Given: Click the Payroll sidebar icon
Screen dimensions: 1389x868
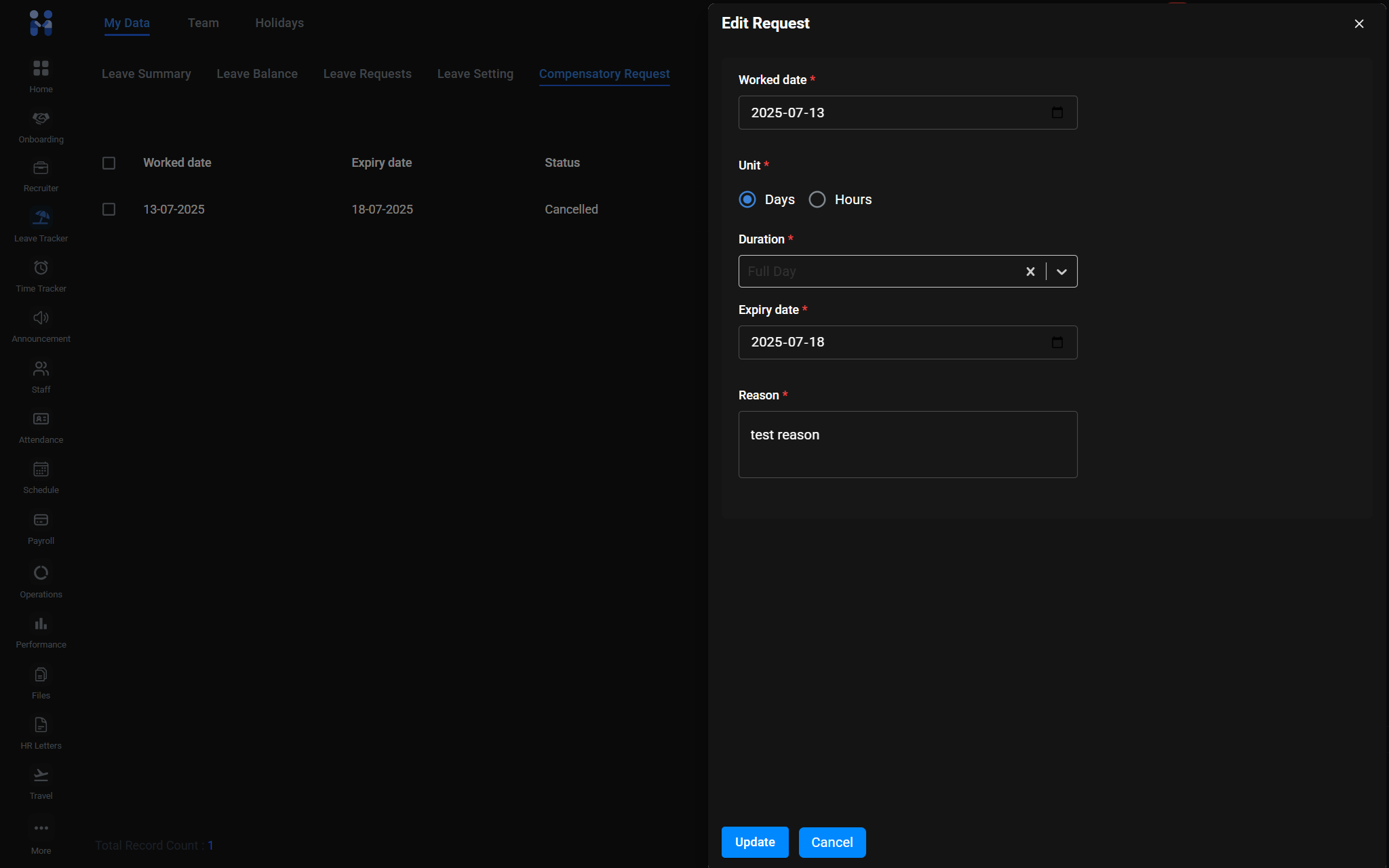Looking at the screenshot, I should pyautogui.click(x=41, y=520).
